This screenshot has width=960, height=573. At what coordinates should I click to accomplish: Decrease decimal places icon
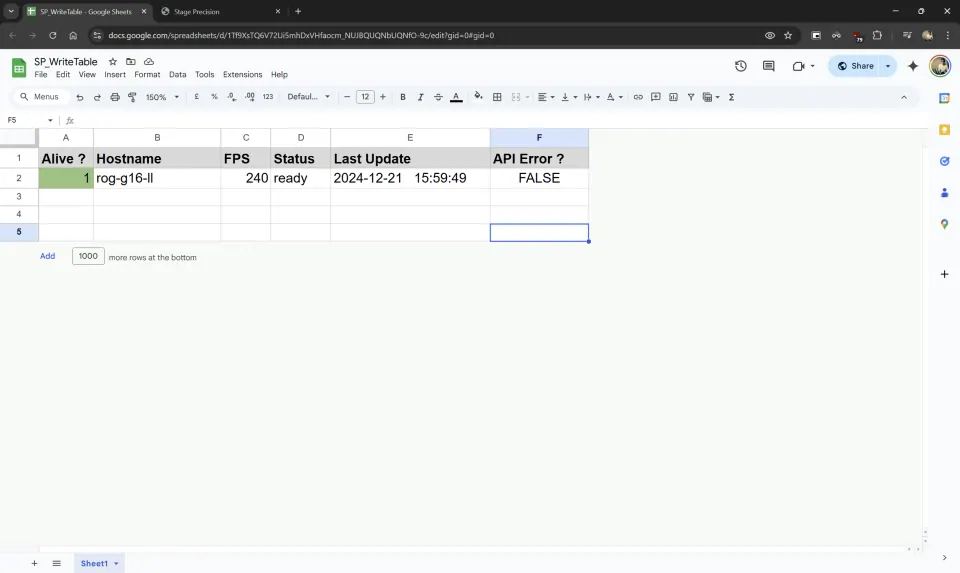pyautogui.click(x=231, y=97)
